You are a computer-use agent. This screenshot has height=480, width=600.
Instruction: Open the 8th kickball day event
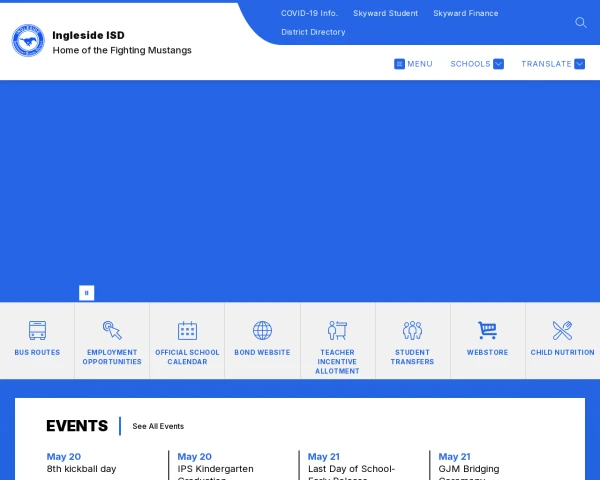pos(81,469)
